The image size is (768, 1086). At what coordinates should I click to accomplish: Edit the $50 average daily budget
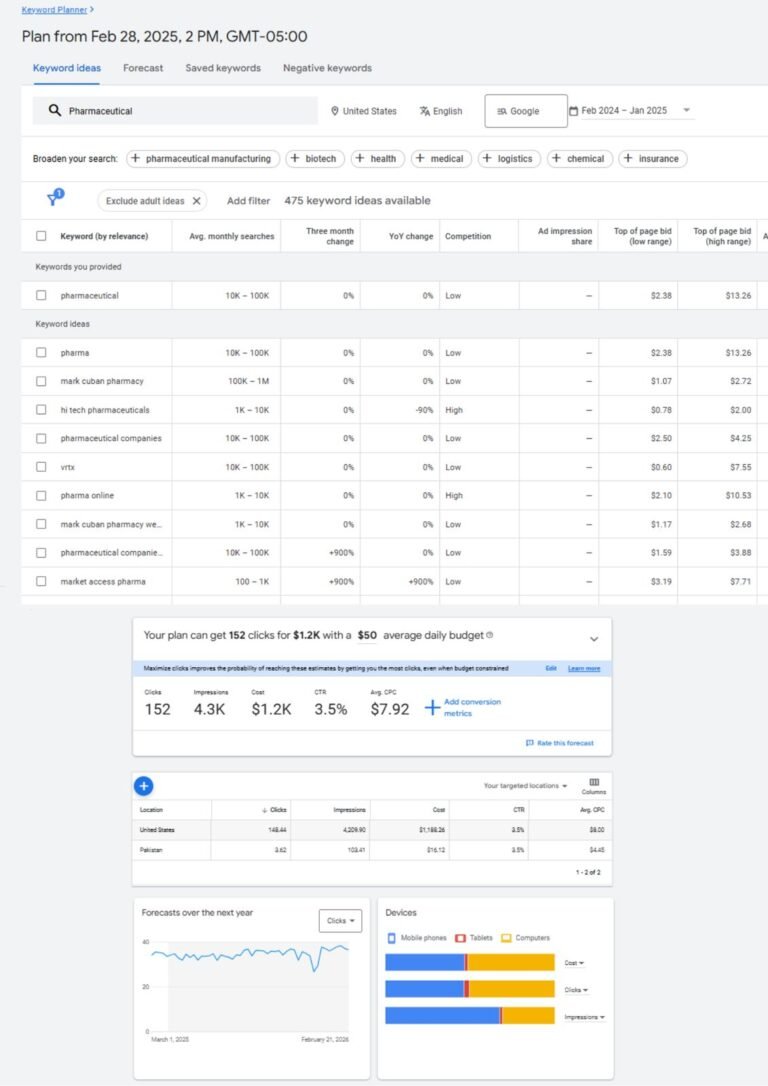(367, 635)
